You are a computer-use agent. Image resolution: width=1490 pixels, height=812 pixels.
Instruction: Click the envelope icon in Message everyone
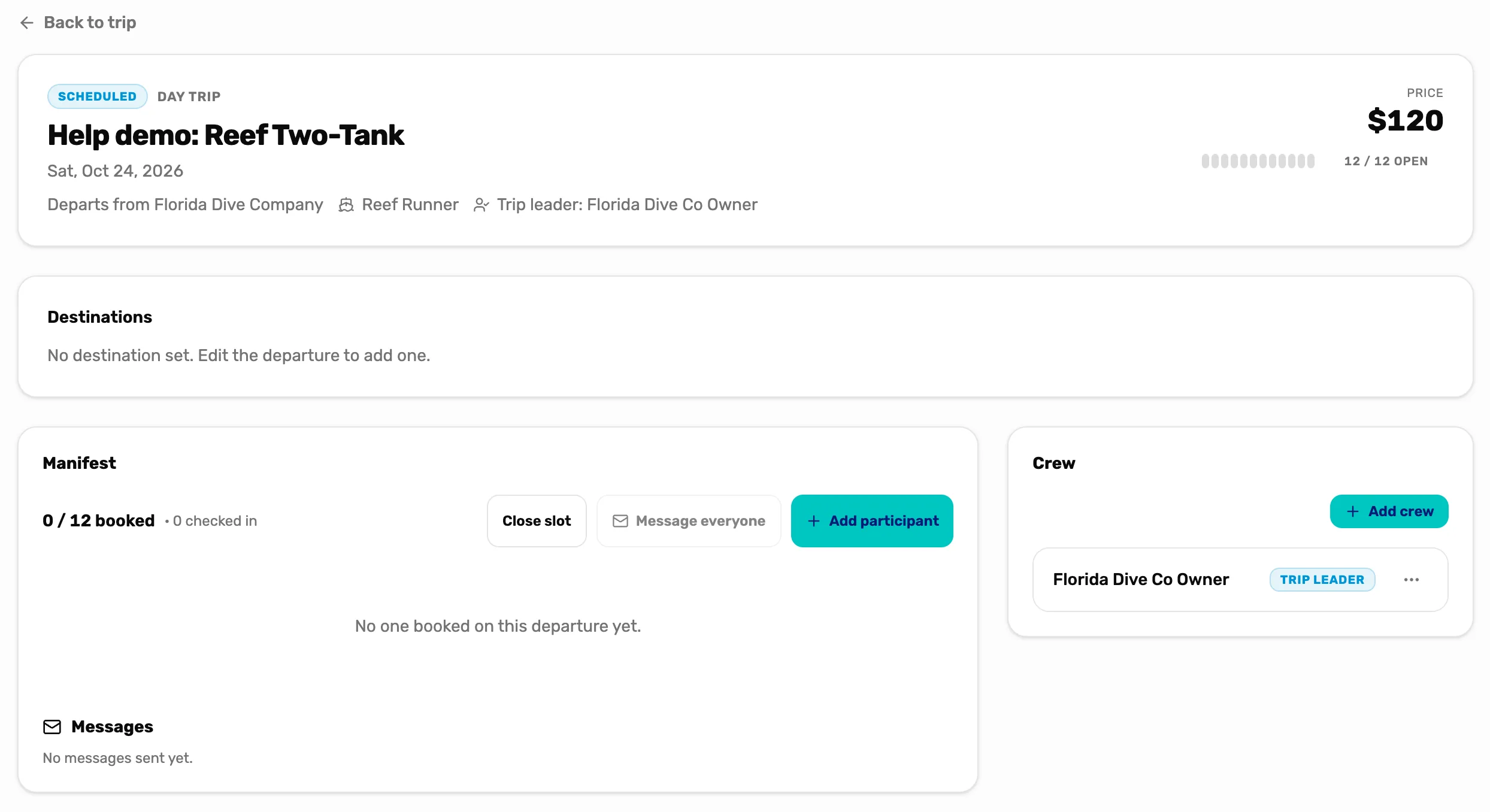click(x=620, y=521)
